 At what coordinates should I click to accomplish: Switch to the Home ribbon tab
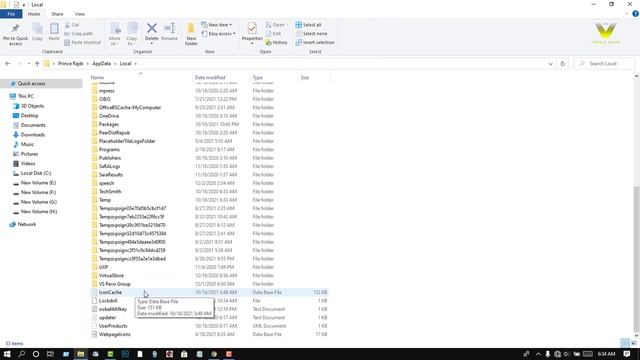point(34,14)
